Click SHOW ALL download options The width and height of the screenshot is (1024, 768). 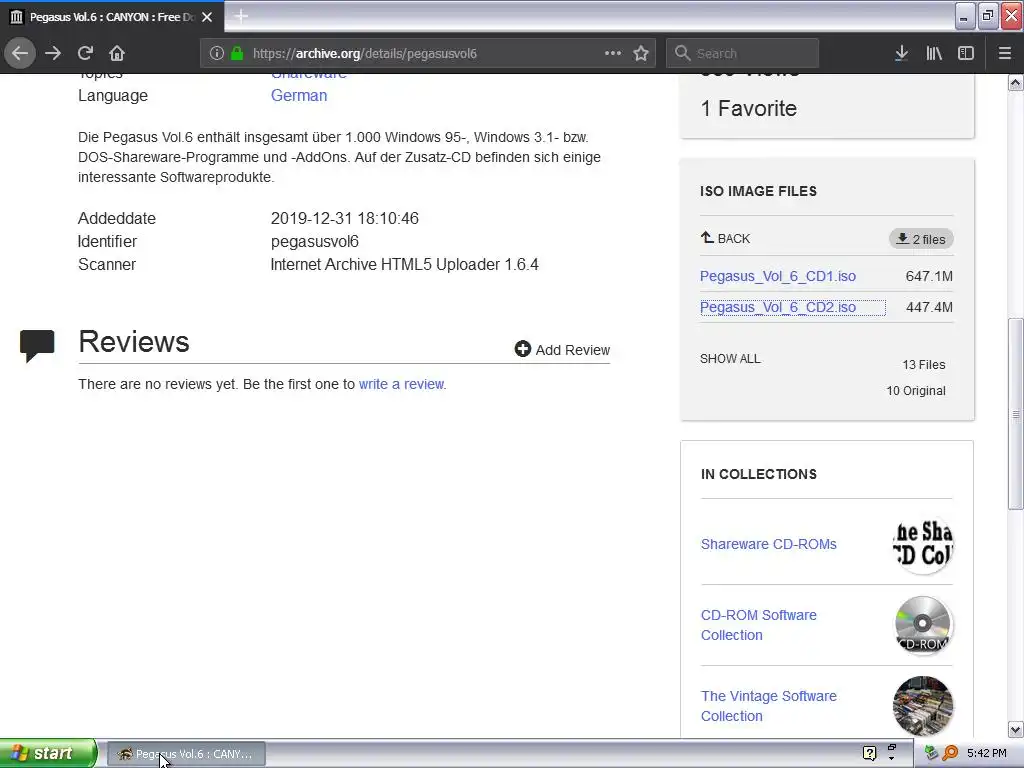click(x=730, y=359)
